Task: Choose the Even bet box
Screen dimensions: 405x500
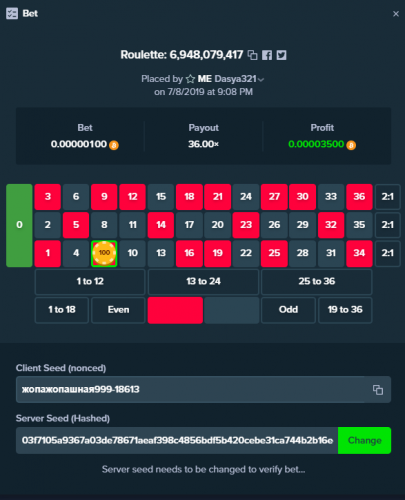Action: pos(118,310)
